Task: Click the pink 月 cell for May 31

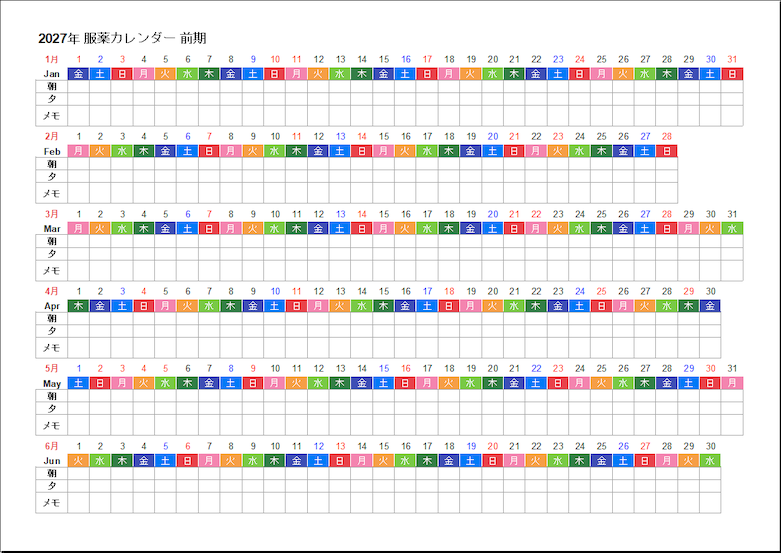Action: coord(732,383)
